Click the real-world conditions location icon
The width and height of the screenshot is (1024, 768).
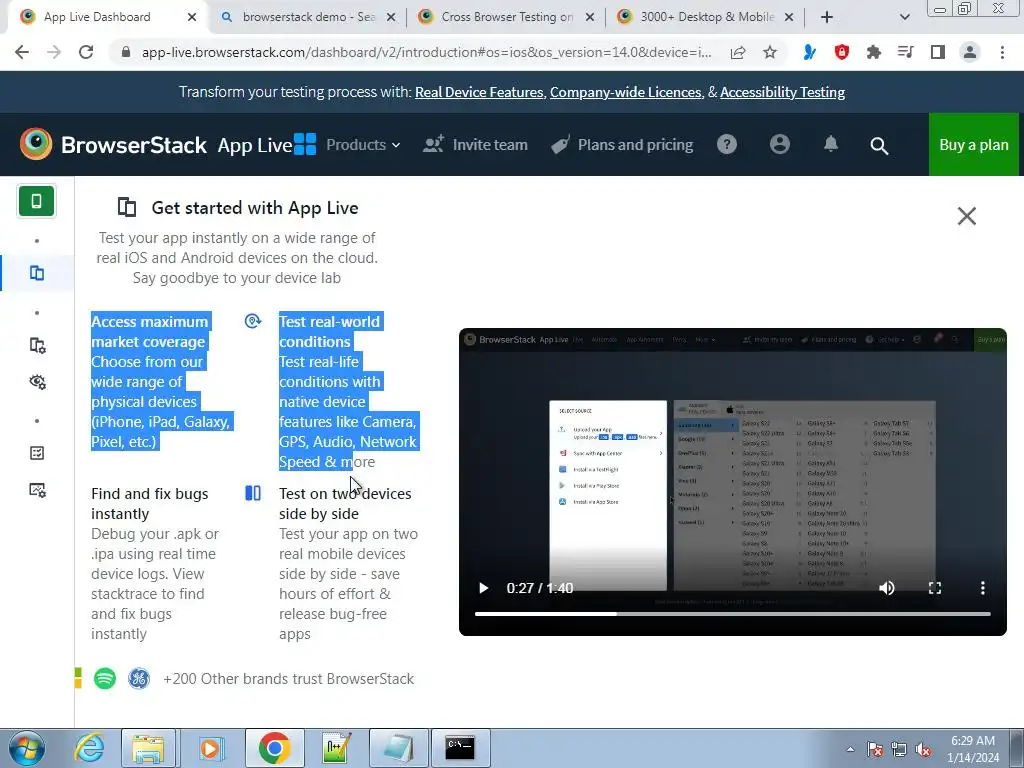pos(253,321)
